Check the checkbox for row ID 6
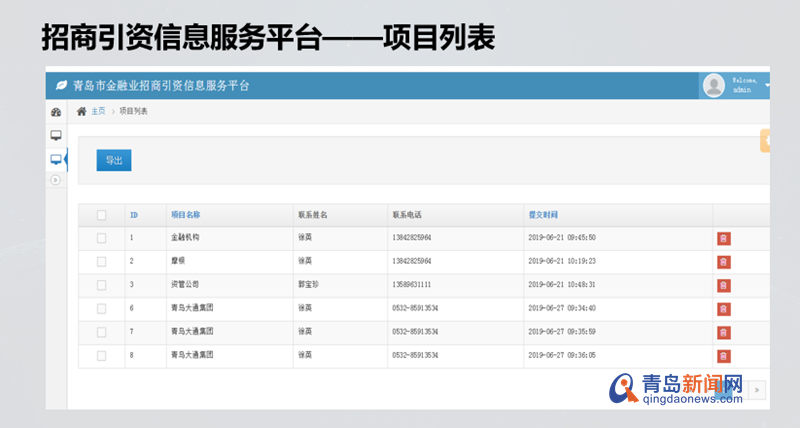Screen dimensions: 800x428 point(101,308)
